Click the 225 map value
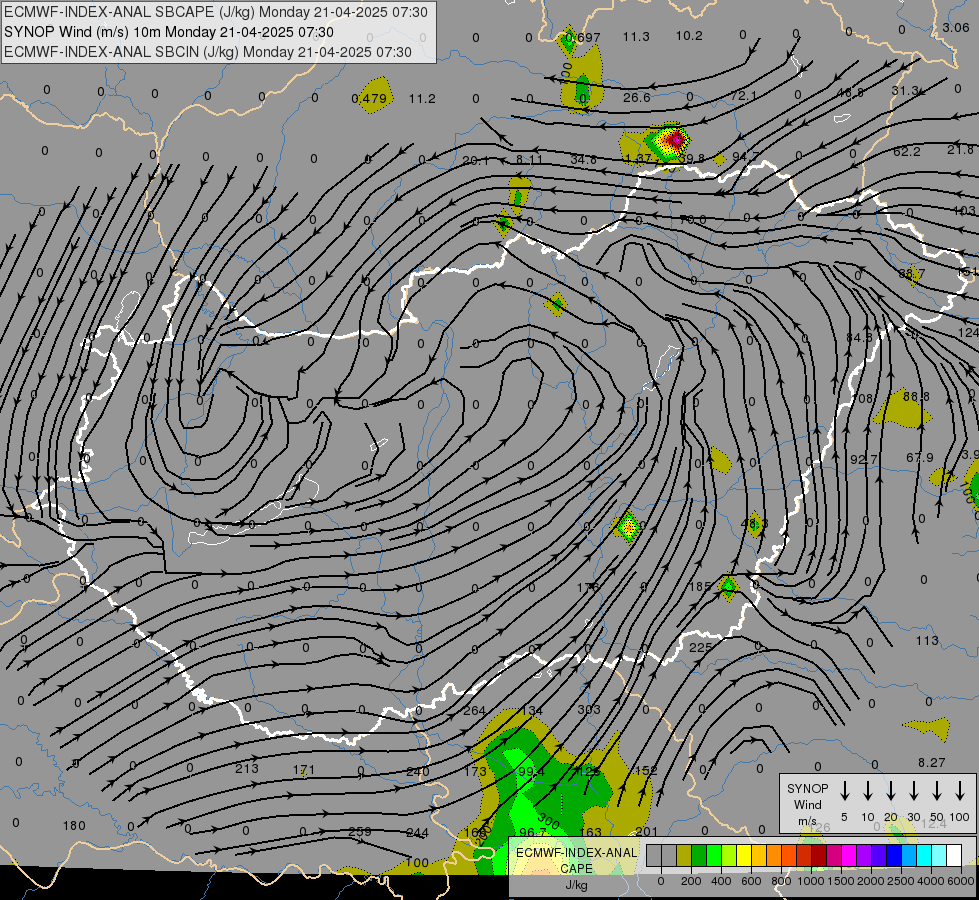Image resolution: width=979 pixels, height=900 pixels. point(700,648)
